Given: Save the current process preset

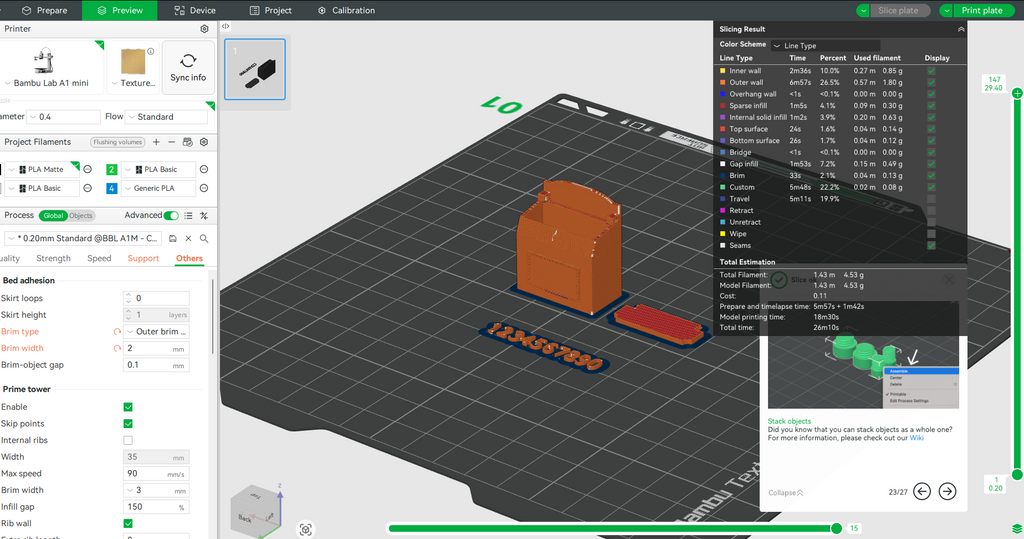Looking at the screenshot, I should [172, 238].
